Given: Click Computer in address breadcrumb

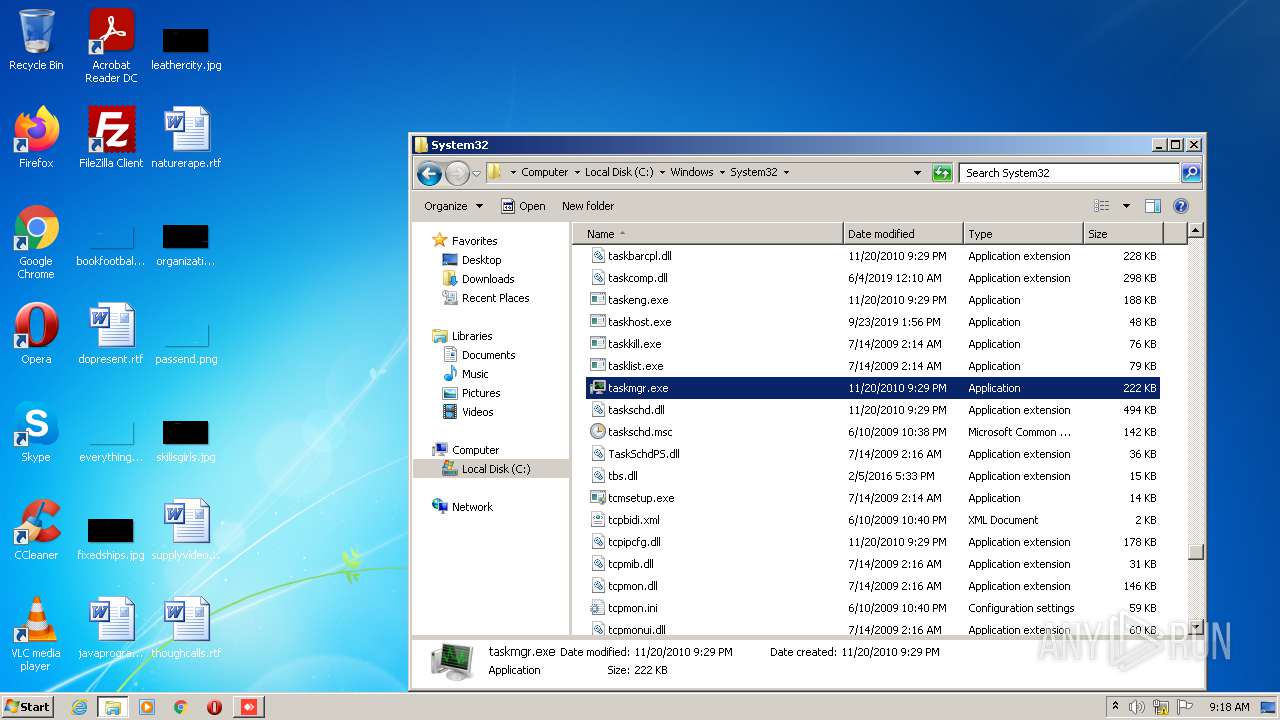Looking at the screenshot, I should (545, 173).
